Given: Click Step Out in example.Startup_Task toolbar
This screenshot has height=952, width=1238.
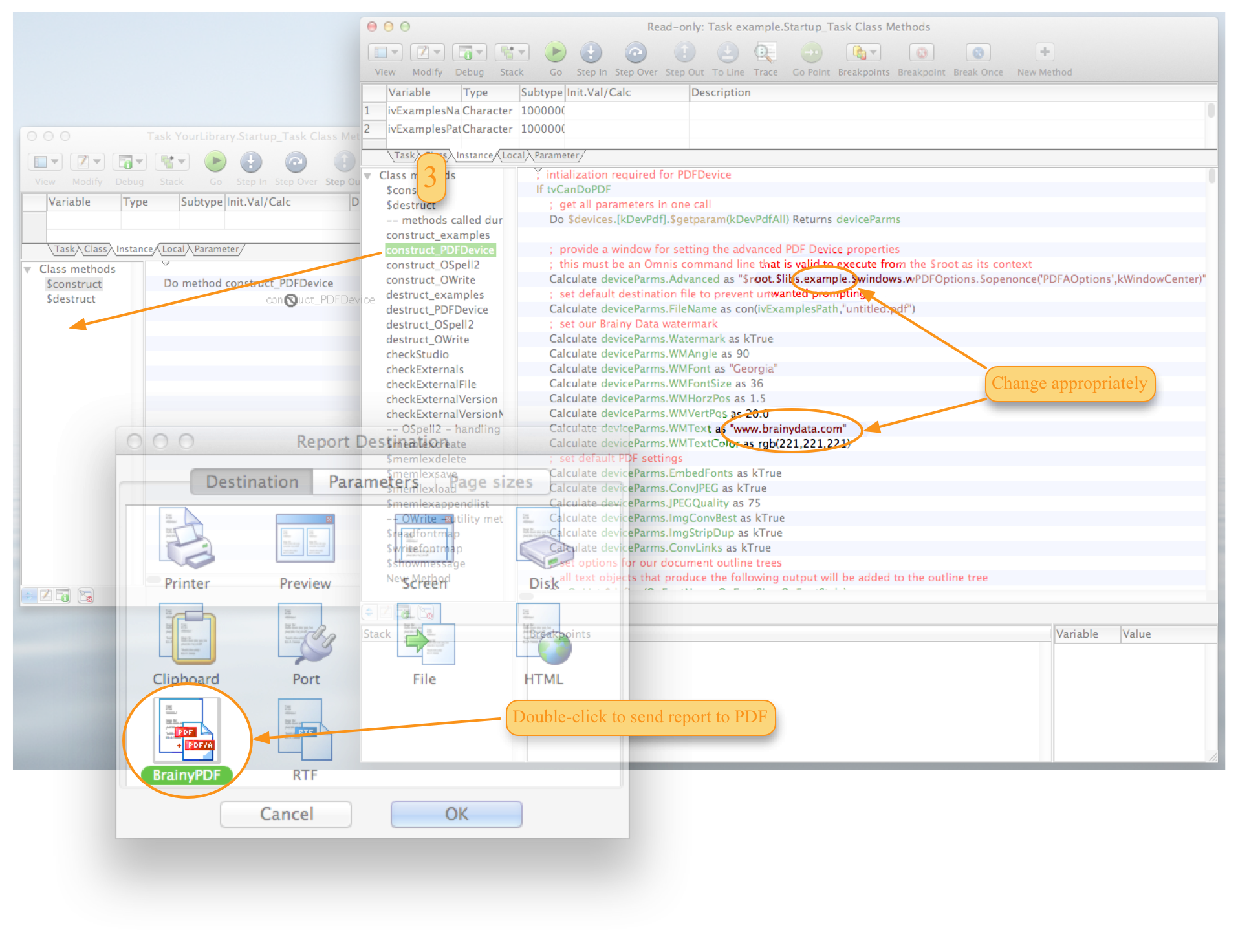Looking at the screenshot, I should [684, 52].
